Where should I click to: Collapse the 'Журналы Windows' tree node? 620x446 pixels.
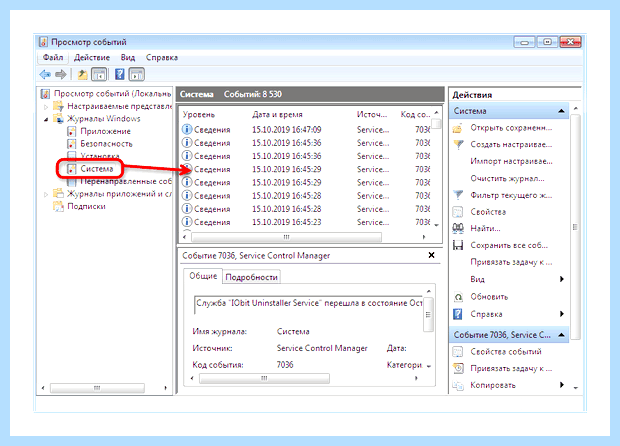click(46, 119)
